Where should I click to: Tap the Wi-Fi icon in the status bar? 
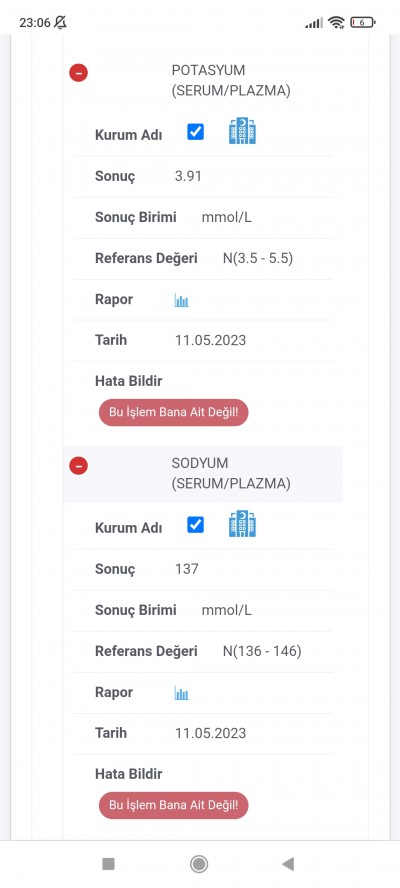(x=336, y=23)
